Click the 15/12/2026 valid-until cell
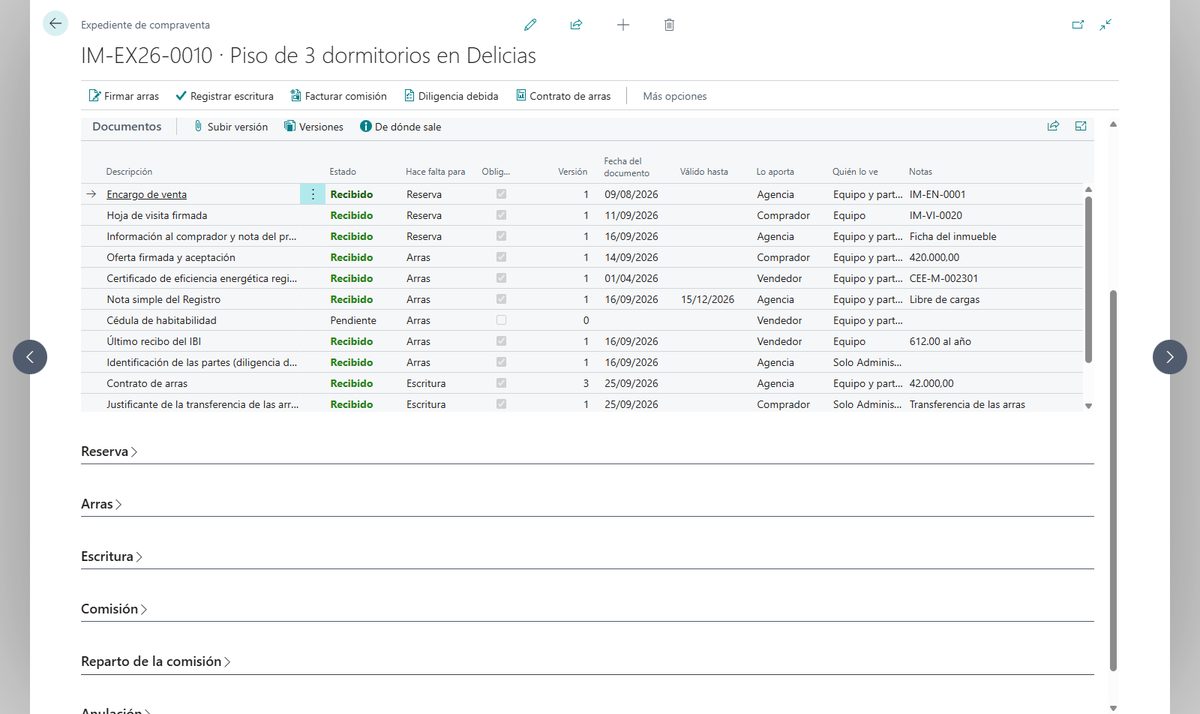The height and width of the screenshot is (714, 1200). 708,299
